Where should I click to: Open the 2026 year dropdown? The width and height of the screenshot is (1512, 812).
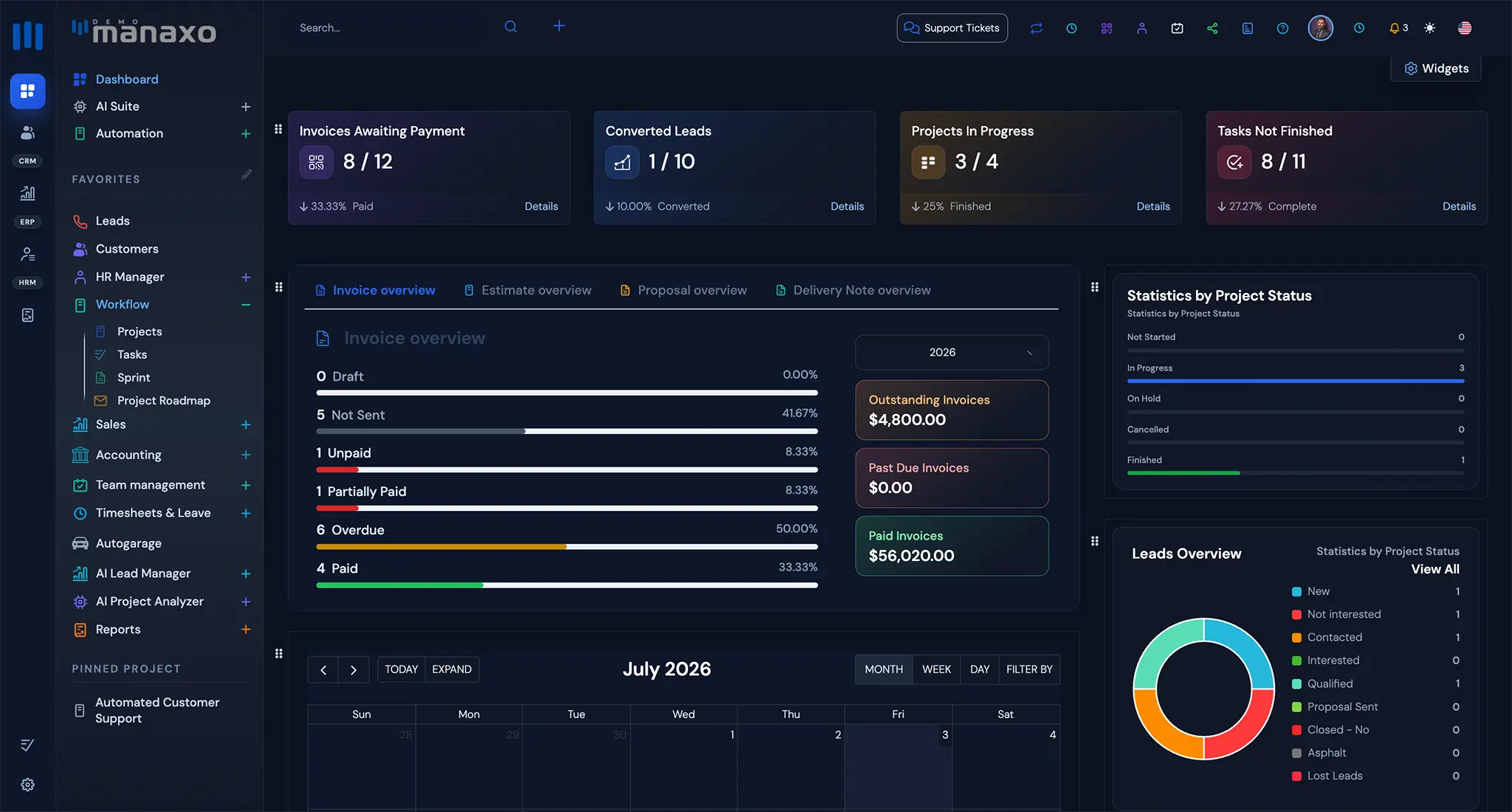tap(952, 353)
